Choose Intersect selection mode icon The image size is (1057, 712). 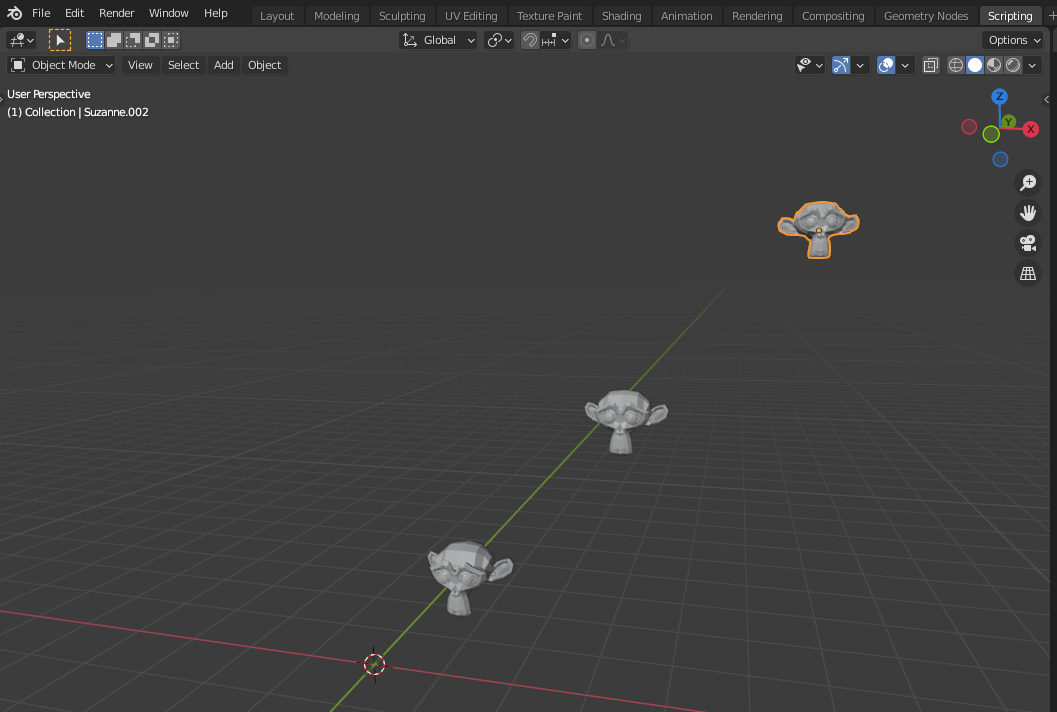(171, 40)
